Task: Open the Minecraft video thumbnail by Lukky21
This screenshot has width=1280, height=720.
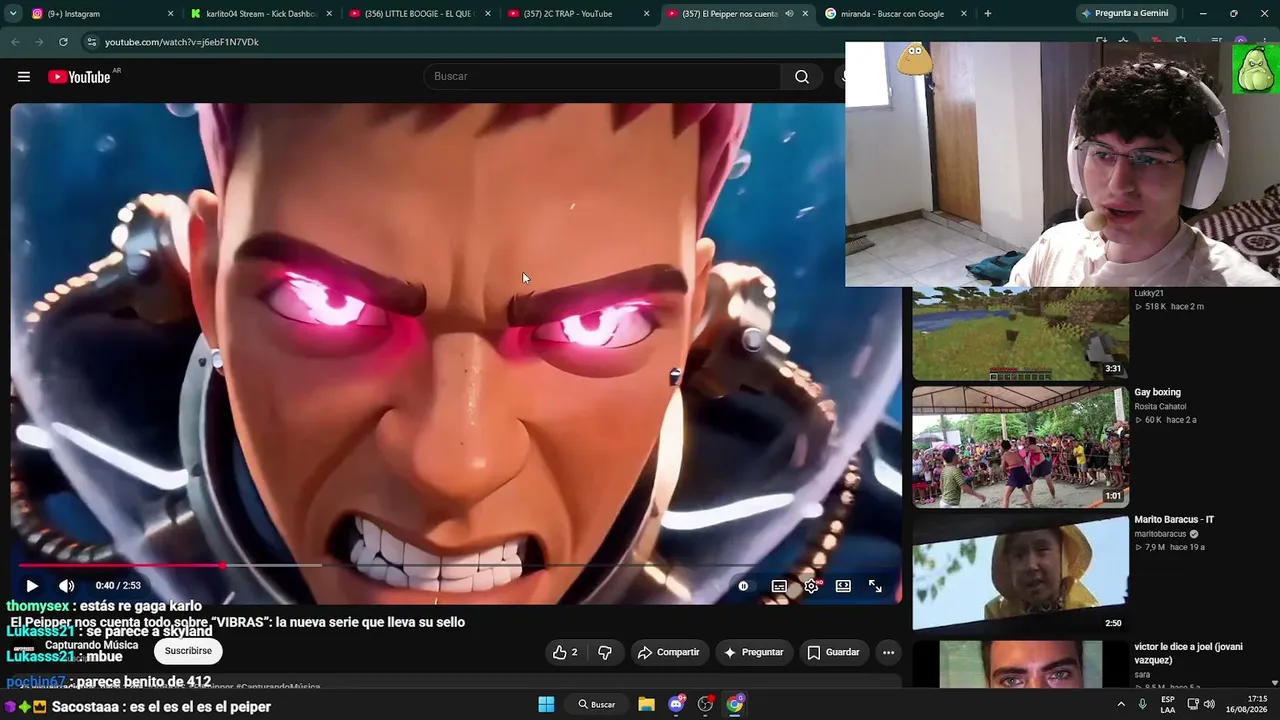Action: click(1020, 334)
